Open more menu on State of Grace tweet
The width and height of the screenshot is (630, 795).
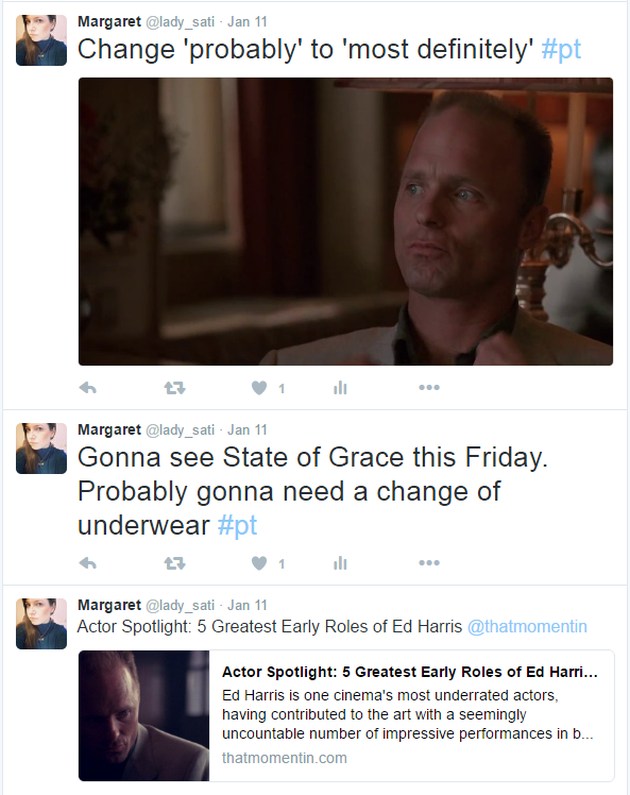pyautogui.click(x=429, y=563)
